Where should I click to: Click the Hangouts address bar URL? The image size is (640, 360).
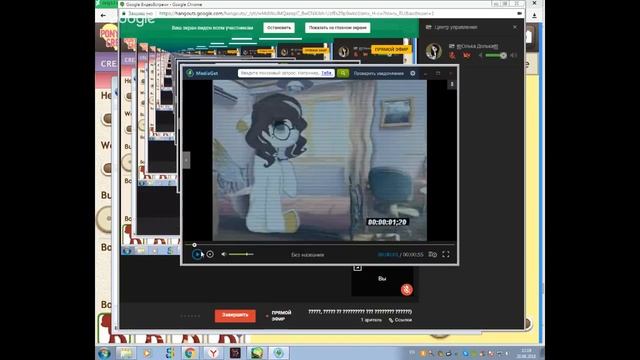(x=296, y=13)
